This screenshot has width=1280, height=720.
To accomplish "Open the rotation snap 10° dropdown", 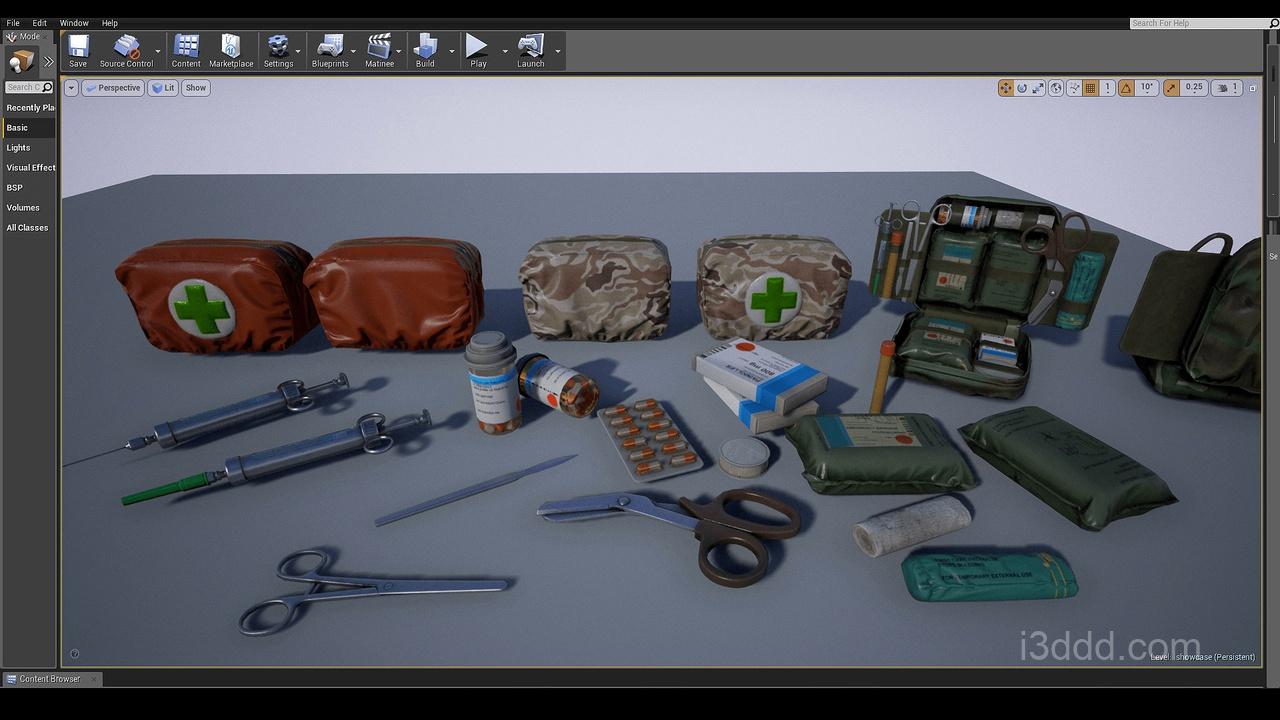I will click(x=1147, y=88).
